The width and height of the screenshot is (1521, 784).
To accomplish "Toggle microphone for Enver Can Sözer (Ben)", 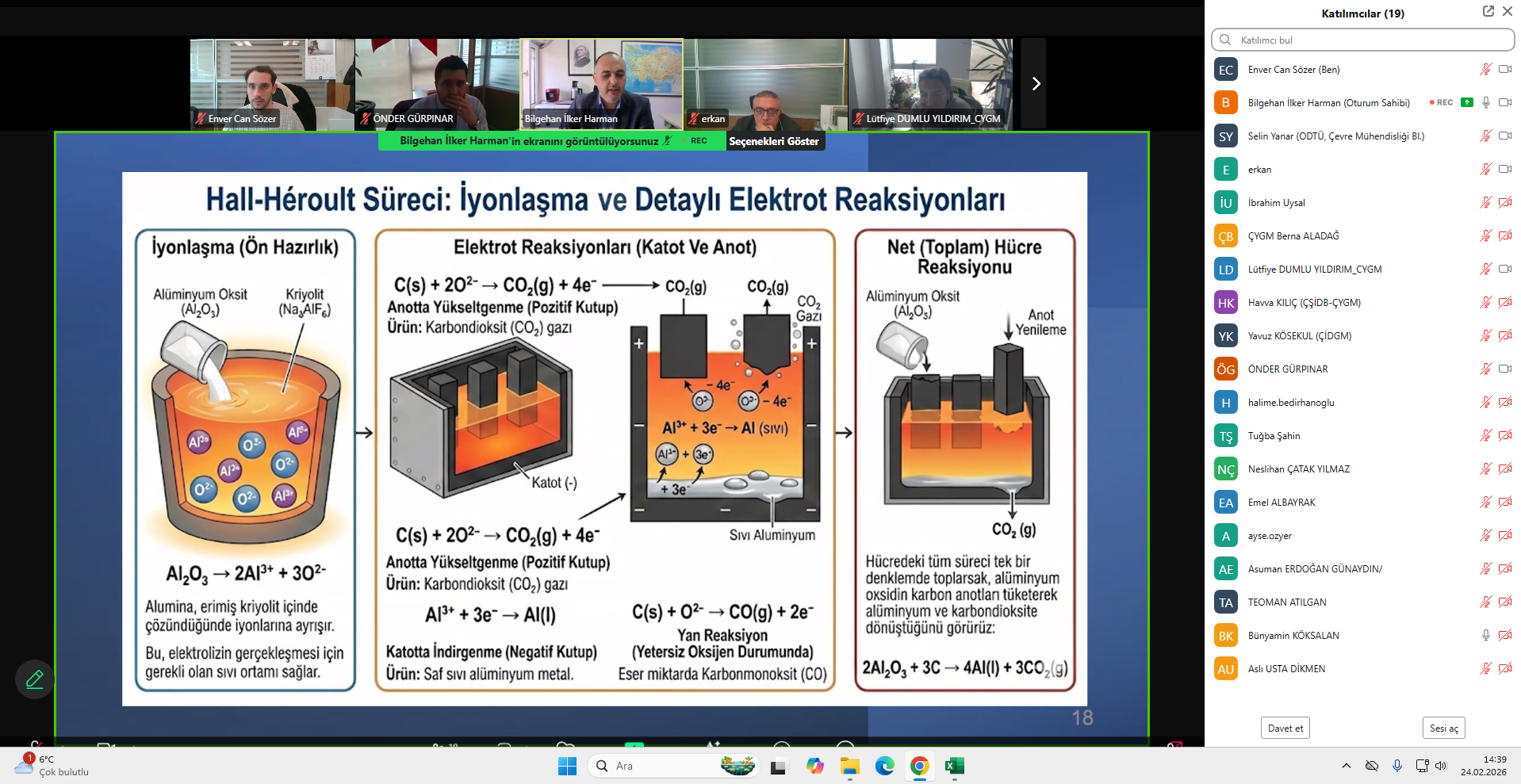I will click(1485, 69).
